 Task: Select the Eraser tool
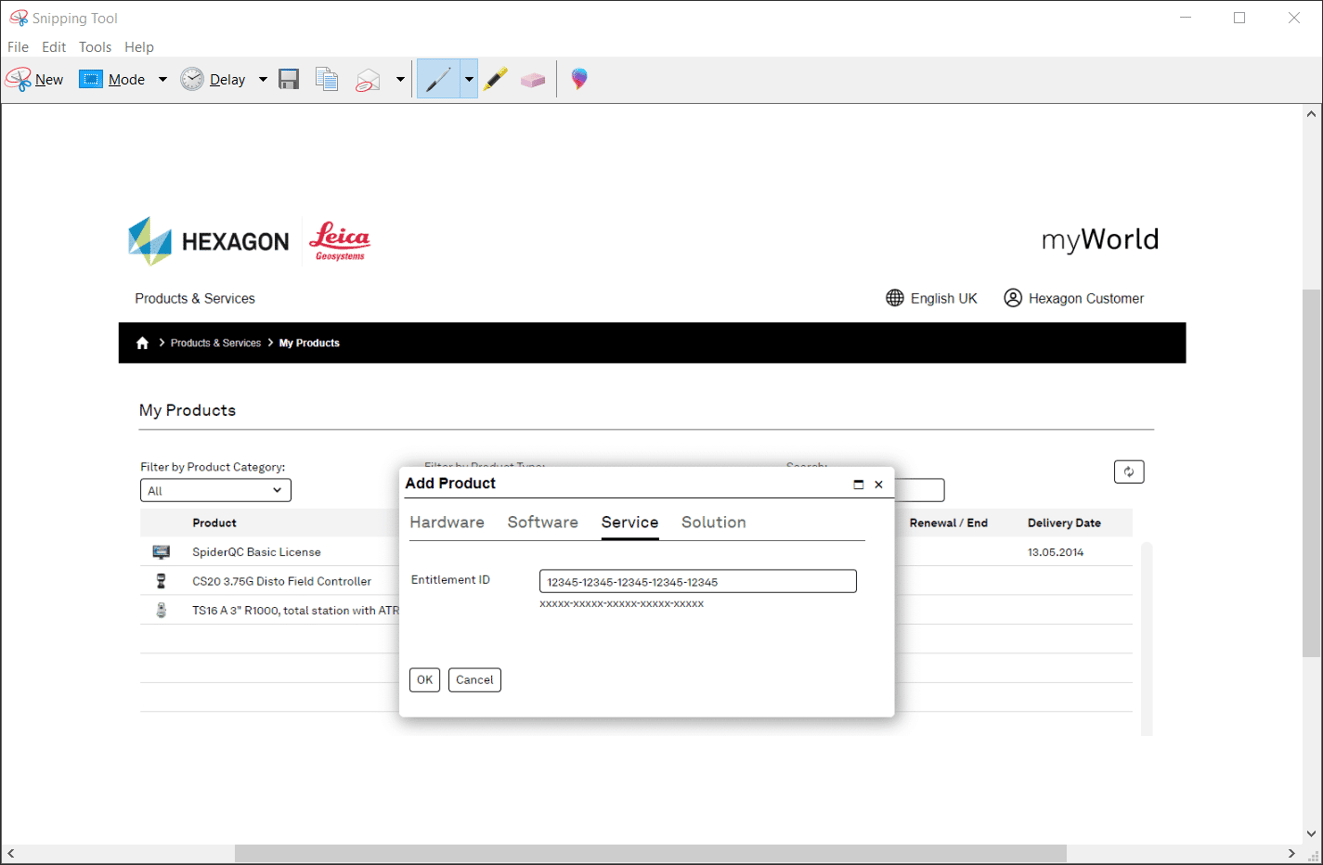point(533,79)
